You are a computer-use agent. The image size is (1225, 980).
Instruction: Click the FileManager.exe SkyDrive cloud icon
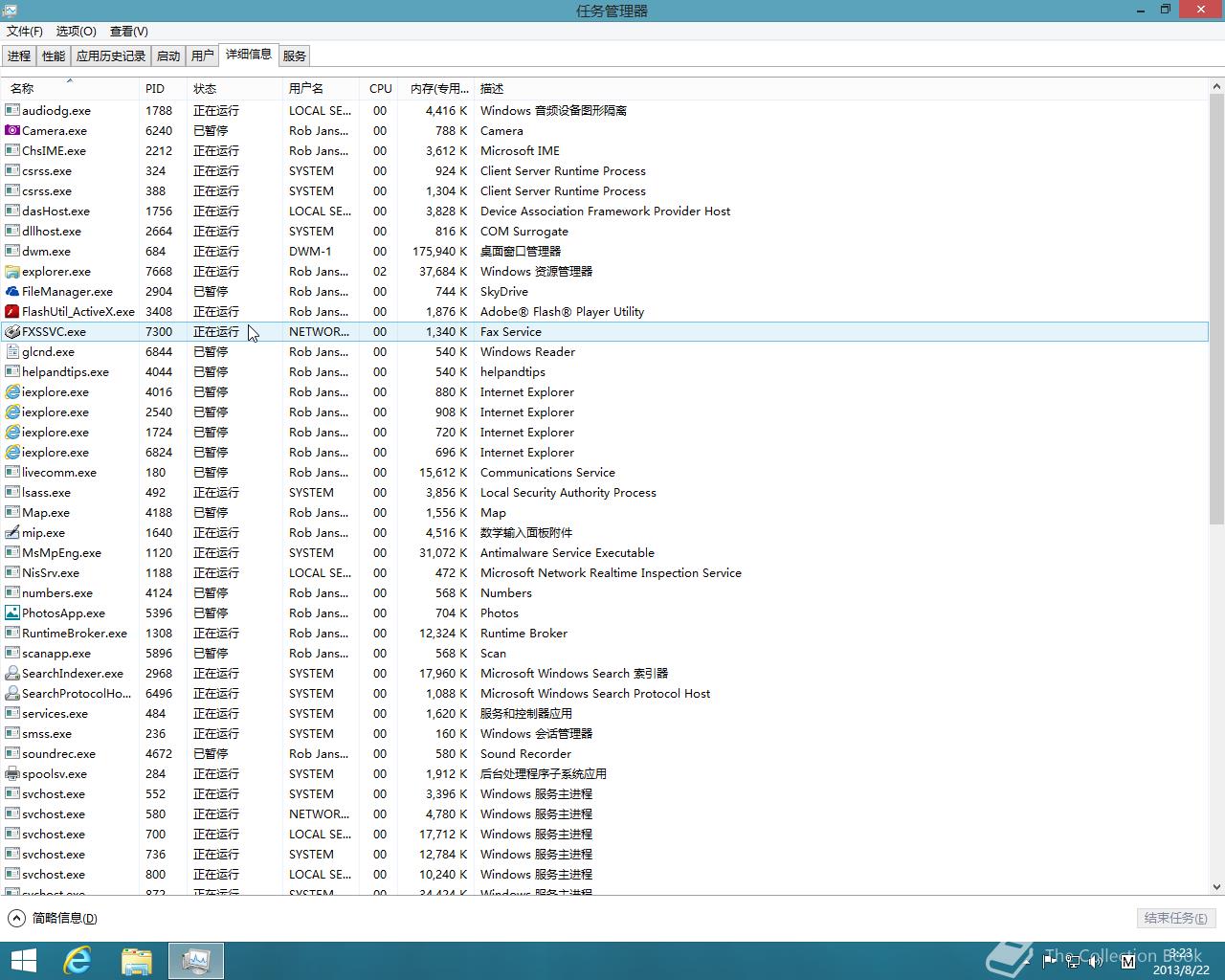pyautogui.click(x=12, y=291)
